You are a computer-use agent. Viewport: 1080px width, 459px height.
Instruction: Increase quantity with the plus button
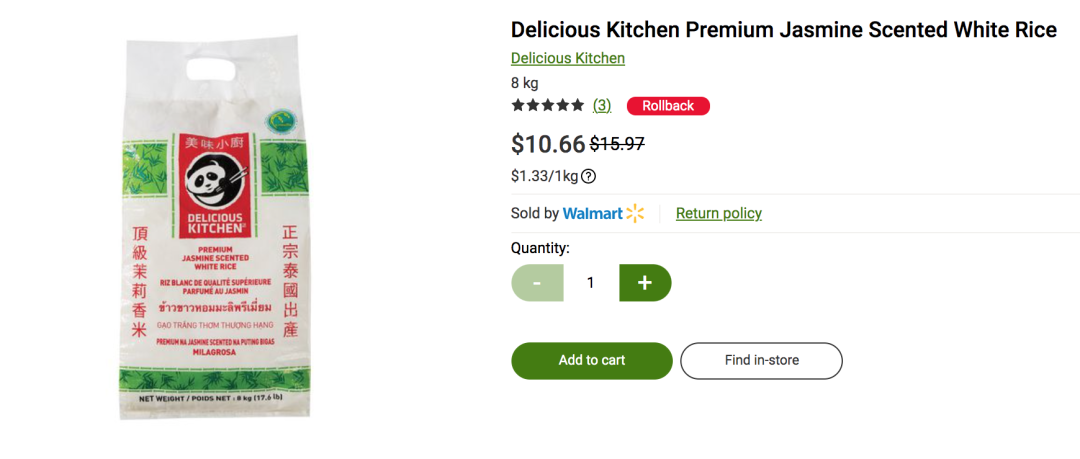tap(645, 283)
